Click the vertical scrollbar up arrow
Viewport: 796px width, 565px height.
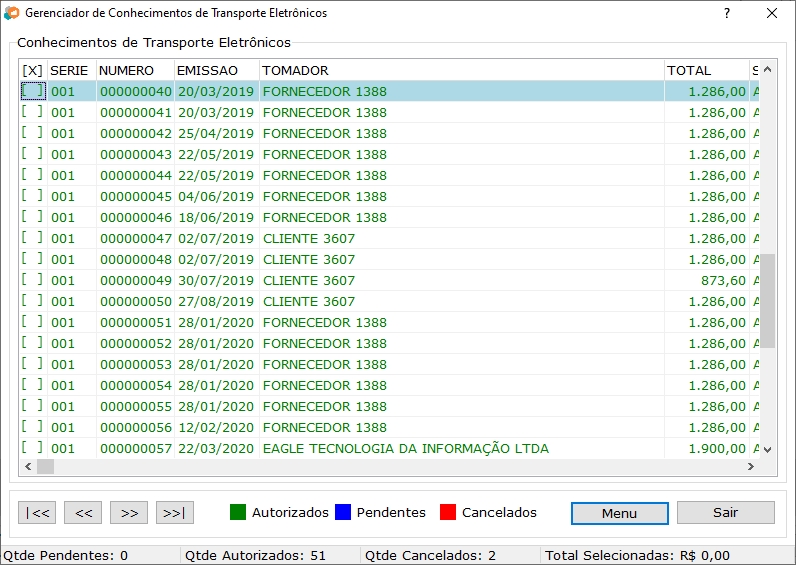(x=768, y=69)
